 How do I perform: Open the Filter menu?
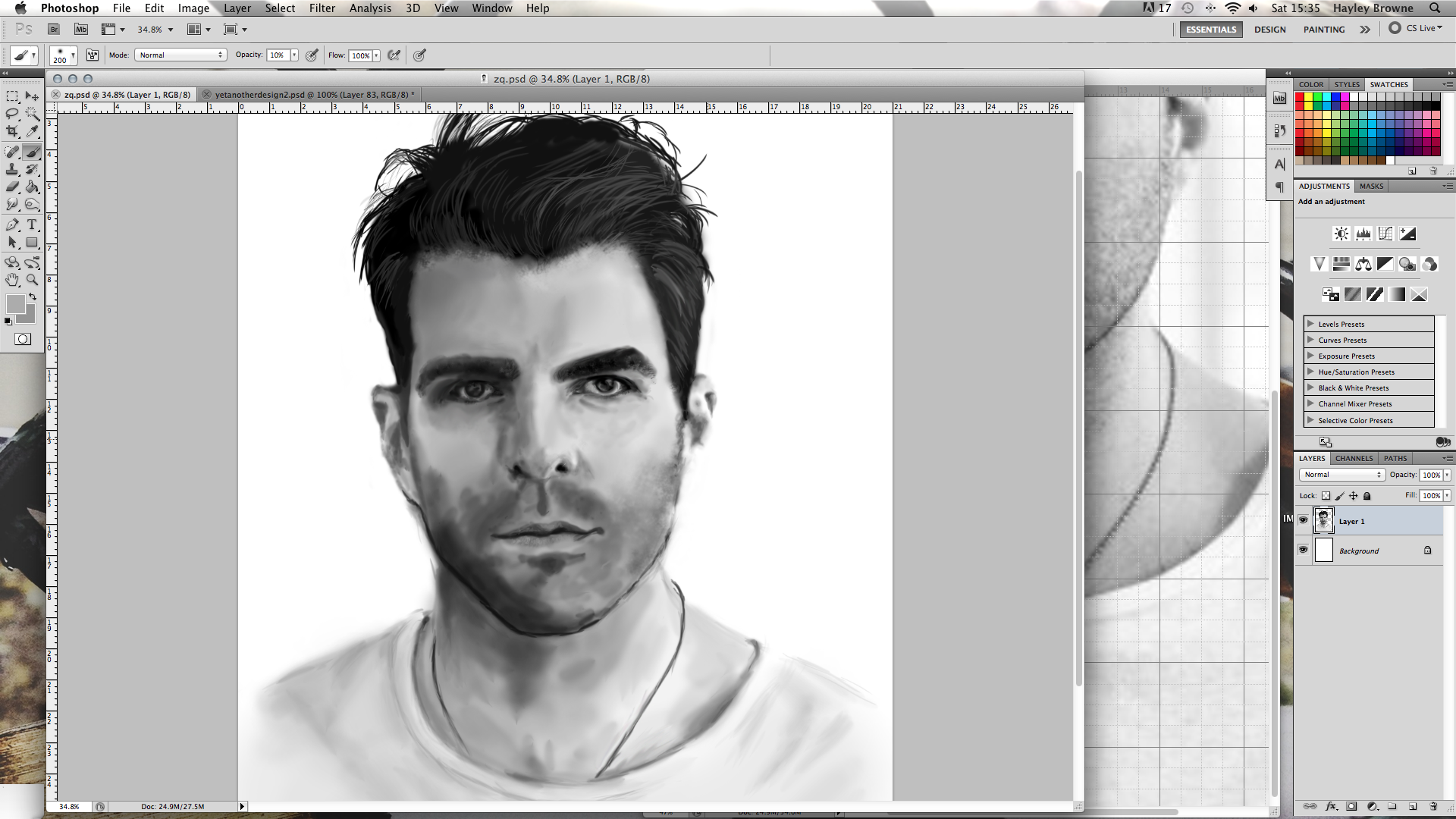[x=322, y=8]
